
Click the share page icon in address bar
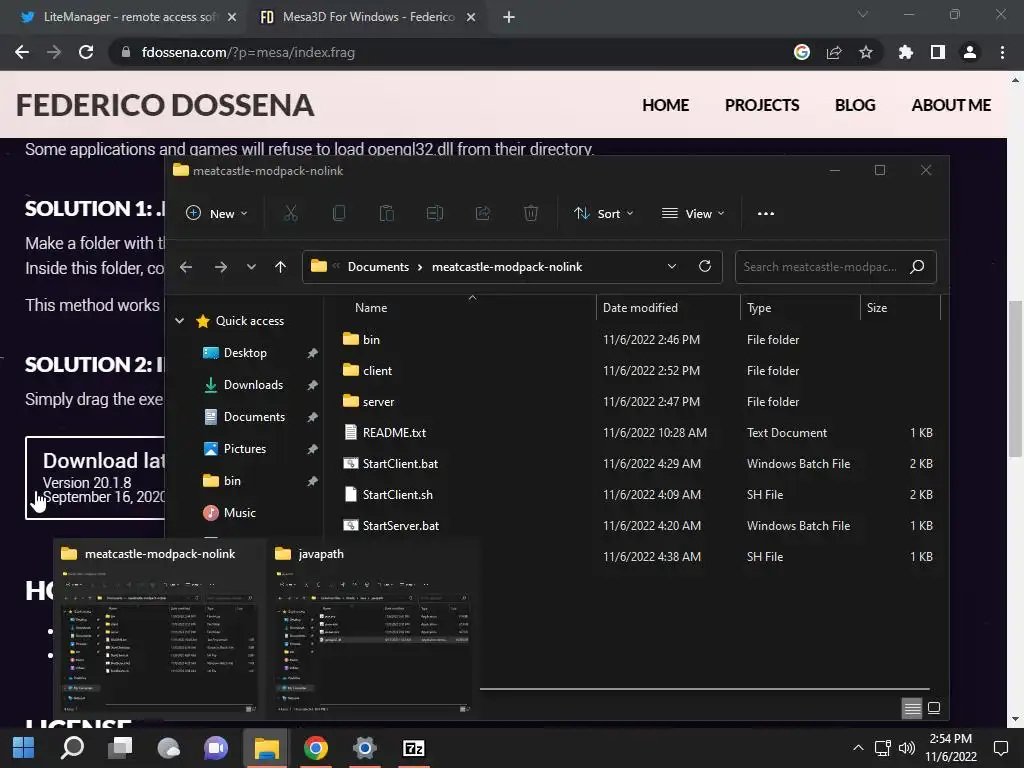point(834,52)
